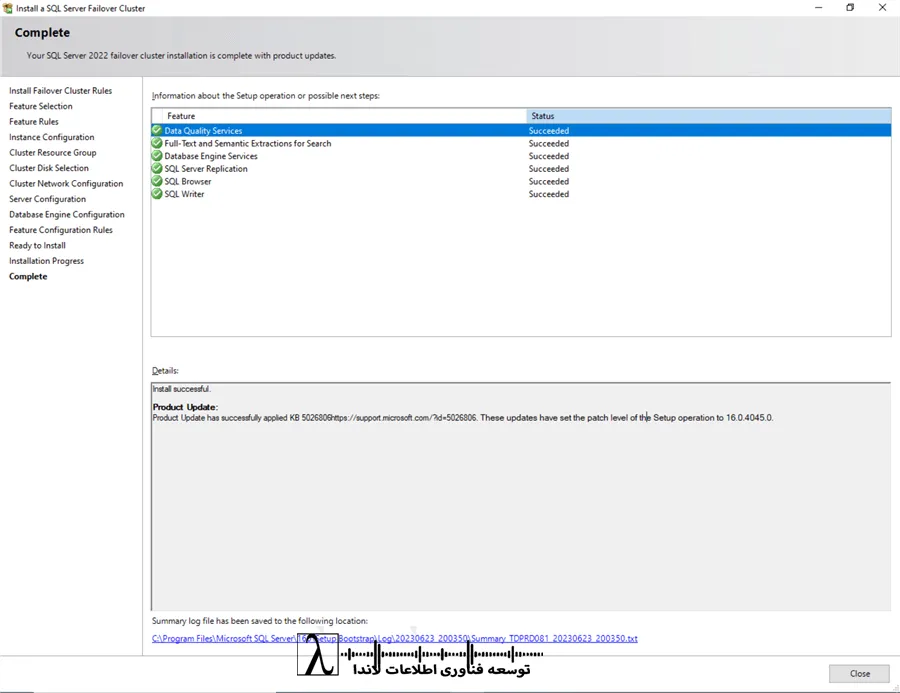Image resolution: width=900 pixels, height=693 pixels.
Task: Click Succeeded status of Database Engine Services
Action: tap(549, 156)
